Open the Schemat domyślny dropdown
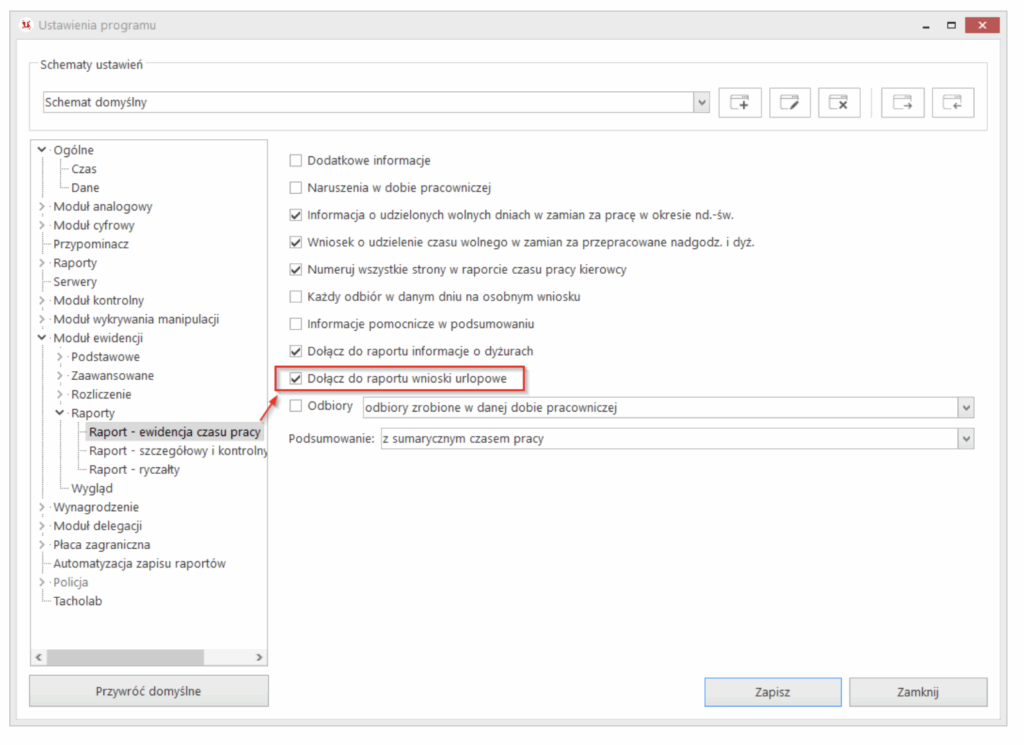1024x745 pixels. point(703,101)
